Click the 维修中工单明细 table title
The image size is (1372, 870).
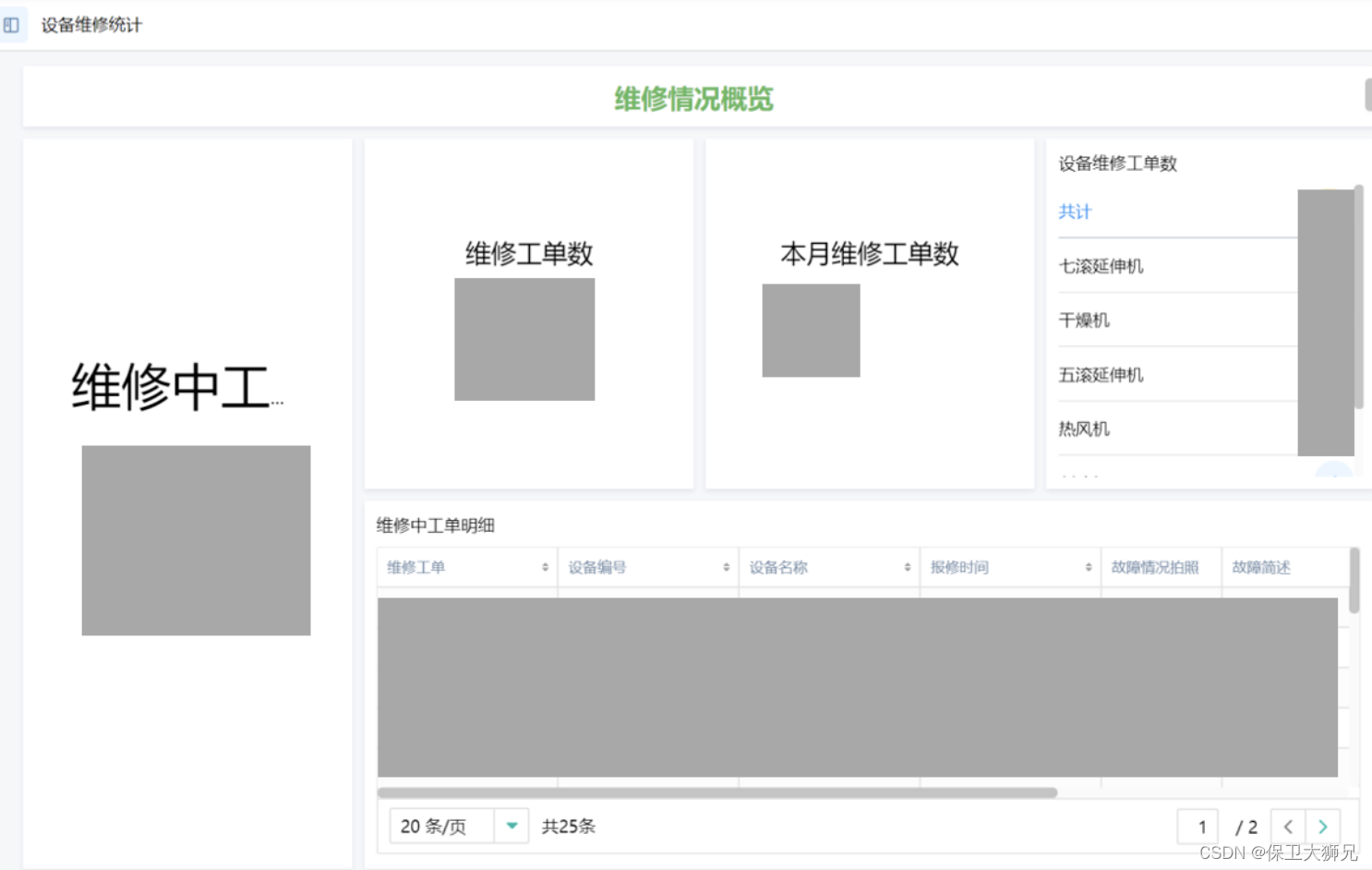click(436, 526)
